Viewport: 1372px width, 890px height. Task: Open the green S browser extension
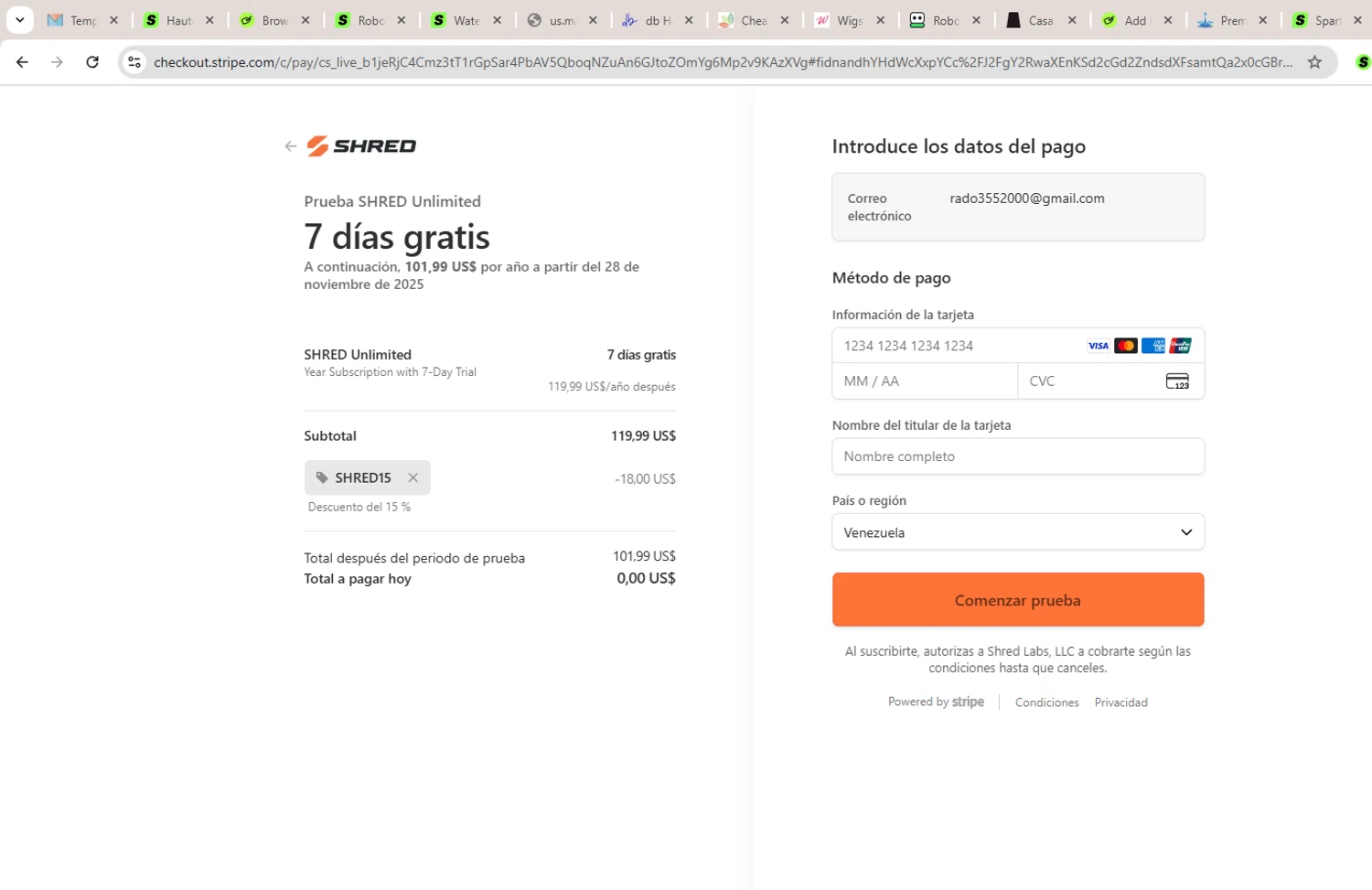tap(1362, 62)
